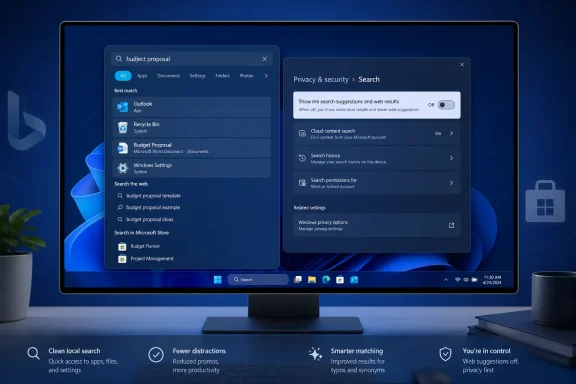Screen dimensions: 576x384
Task: Click the Search history clock icon
Action: pyautogui.click(x=302, y=158)
